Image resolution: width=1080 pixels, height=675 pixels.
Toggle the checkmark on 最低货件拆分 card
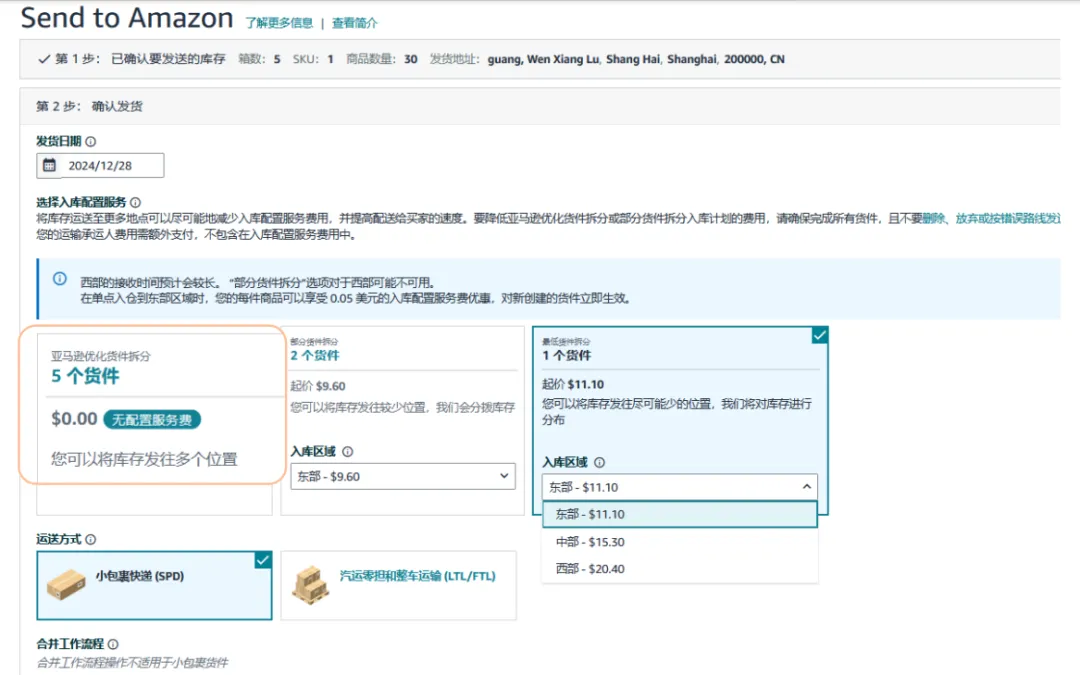pos(819,336)
